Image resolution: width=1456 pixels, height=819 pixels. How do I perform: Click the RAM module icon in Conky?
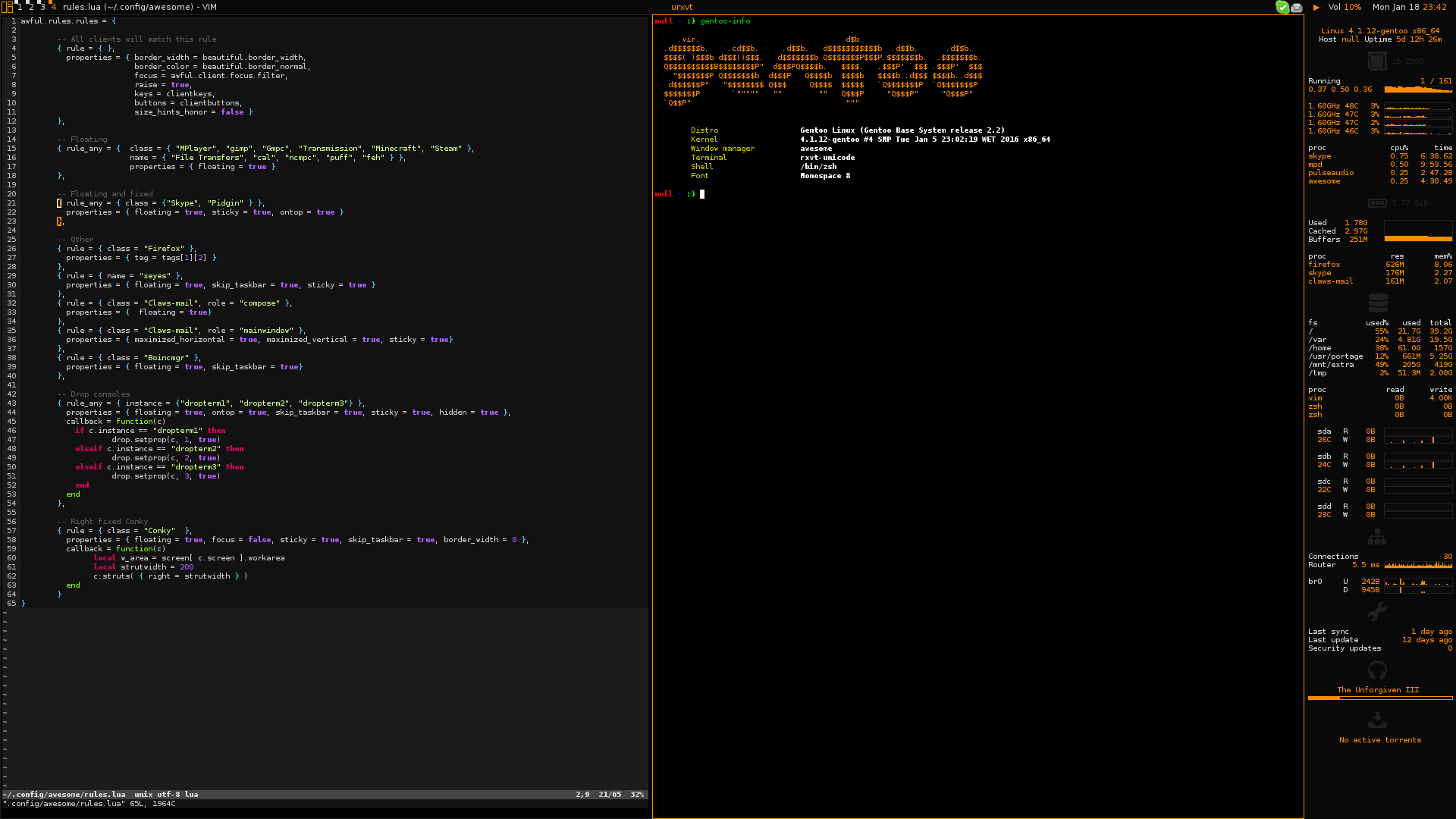[x=1377, y=202]
